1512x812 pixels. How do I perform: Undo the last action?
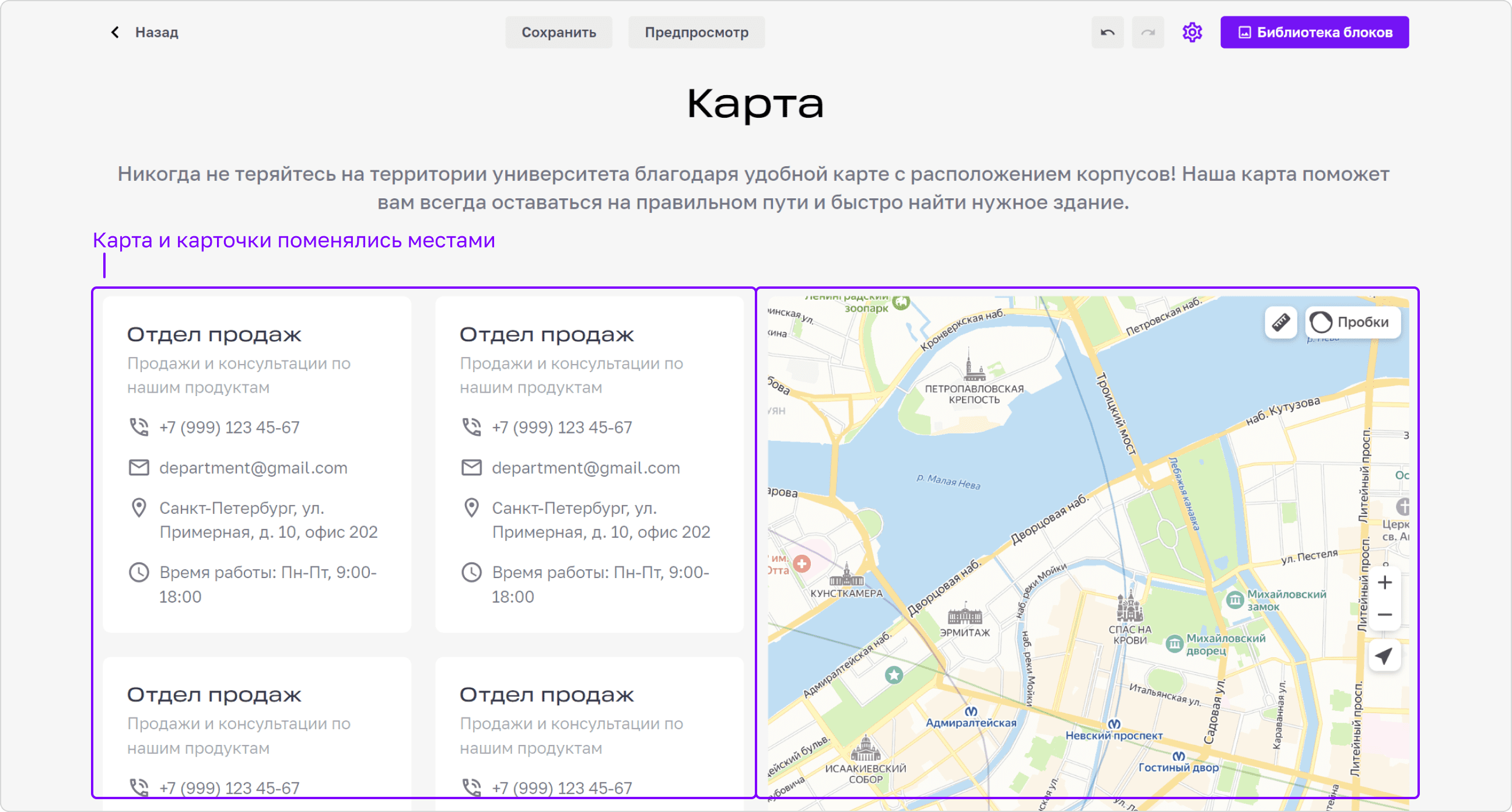(1107, 32)
